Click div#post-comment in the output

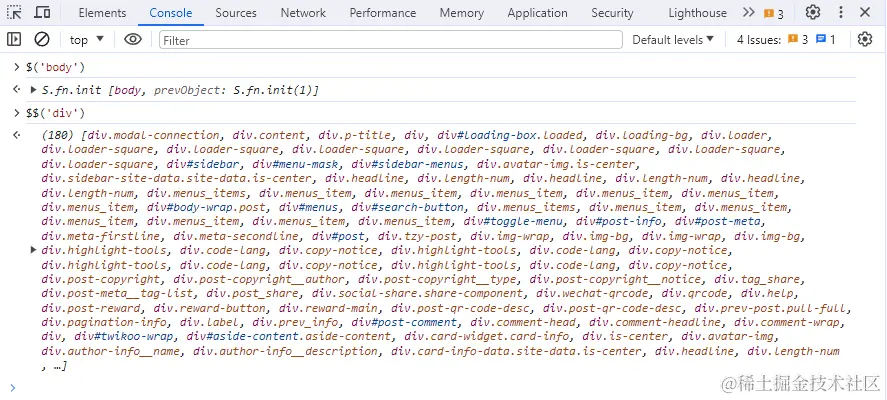404,322
